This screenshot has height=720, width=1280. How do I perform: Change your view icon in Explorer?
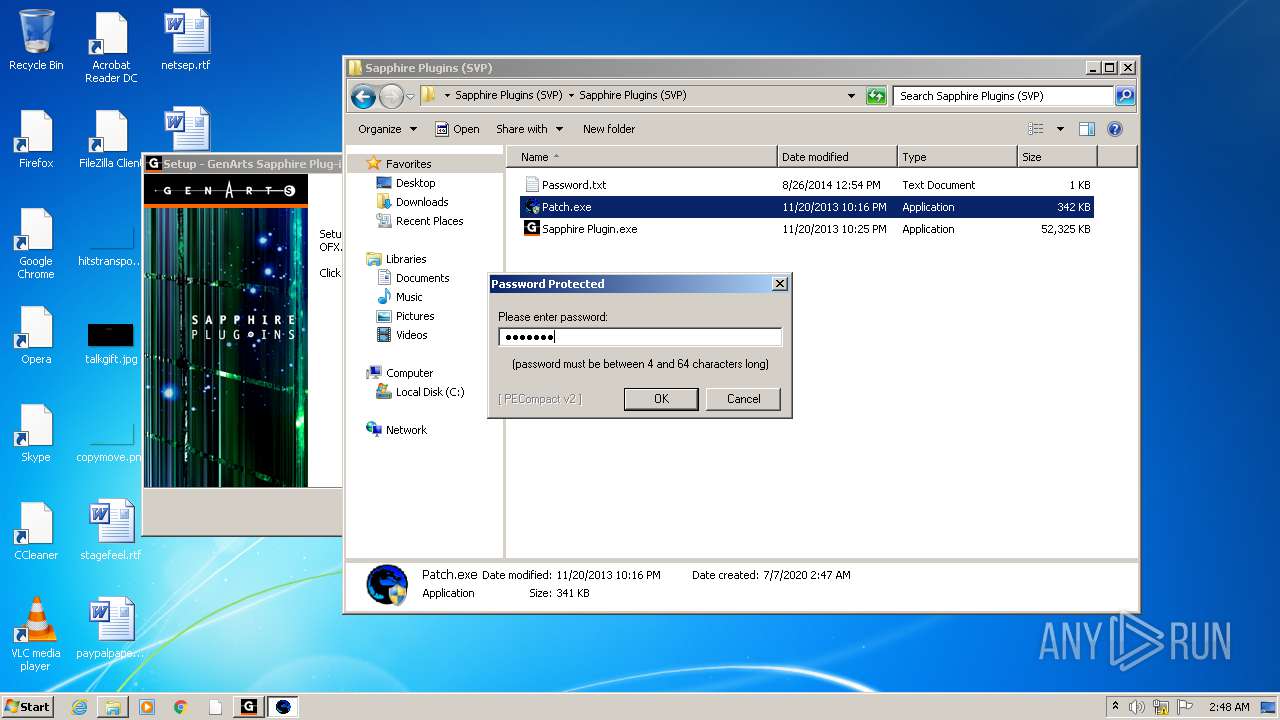coord(1036,129)
